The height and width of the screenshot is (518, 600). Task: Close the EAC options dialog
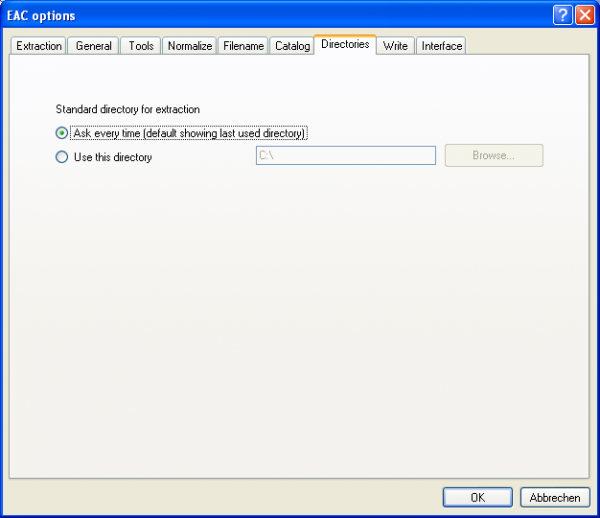click(x=585, y=15)
